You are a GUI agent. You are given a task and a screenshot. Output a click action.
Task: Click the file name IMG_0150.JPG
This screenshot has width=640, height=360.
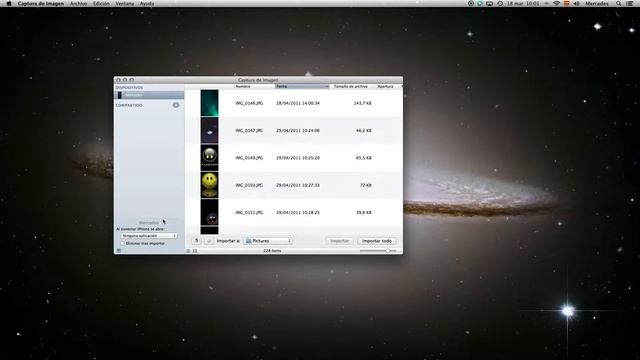(x=249, y=185)
